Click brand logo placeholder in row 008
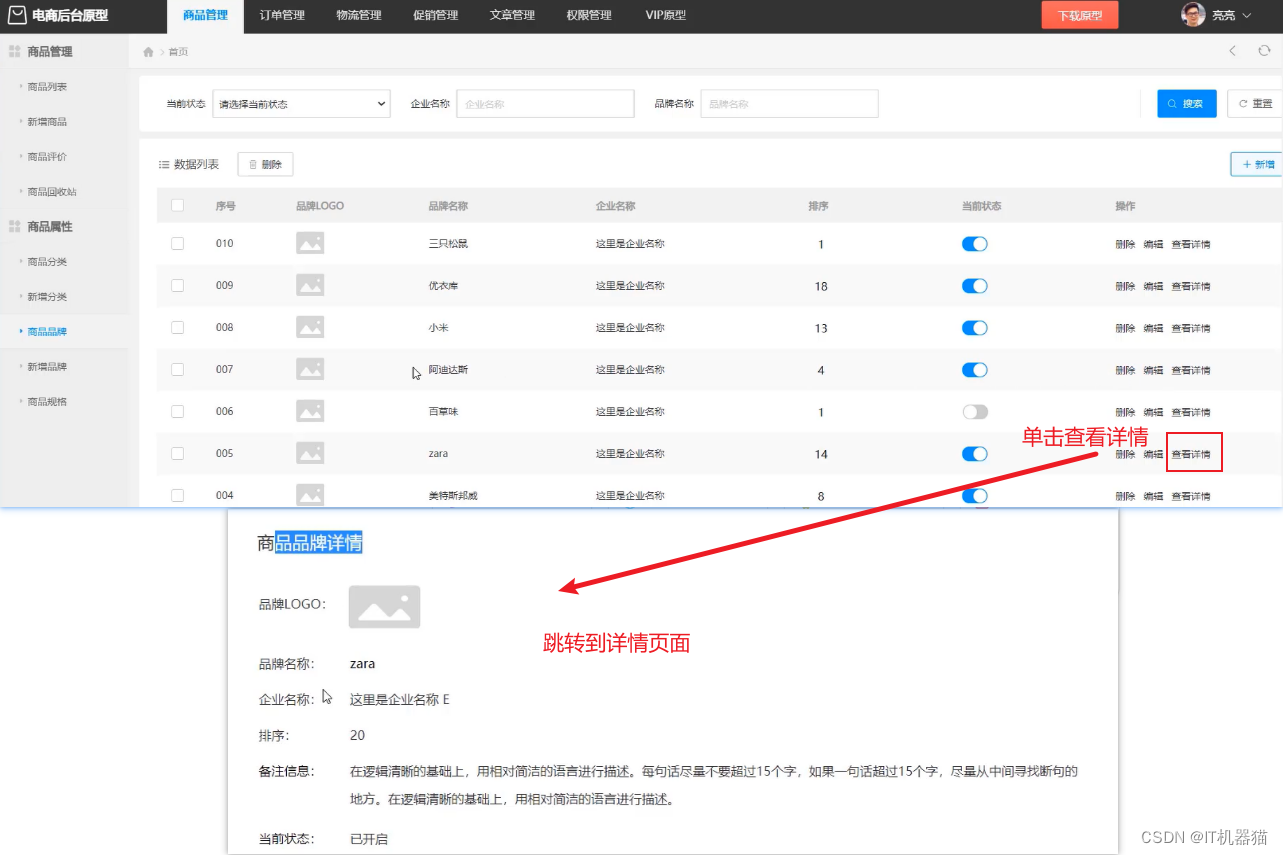Image resolution: width=1283 pixels, height=855 pixels. [x=310, y=327]
